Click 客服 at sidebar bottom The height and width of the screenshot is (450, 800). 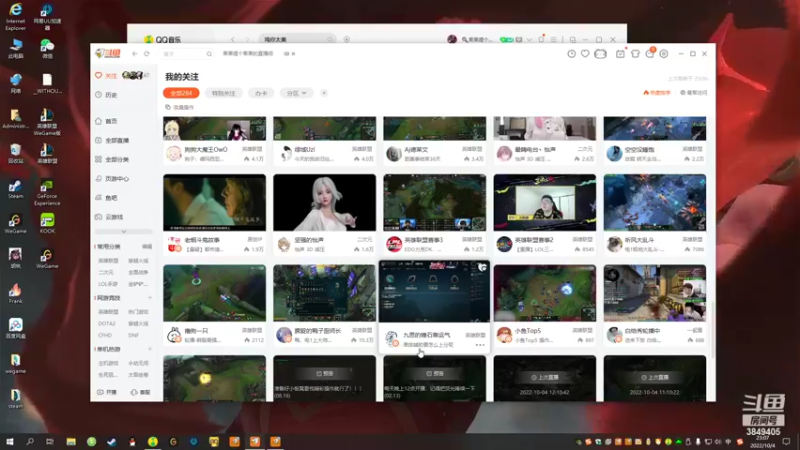(x=140, y=392)
